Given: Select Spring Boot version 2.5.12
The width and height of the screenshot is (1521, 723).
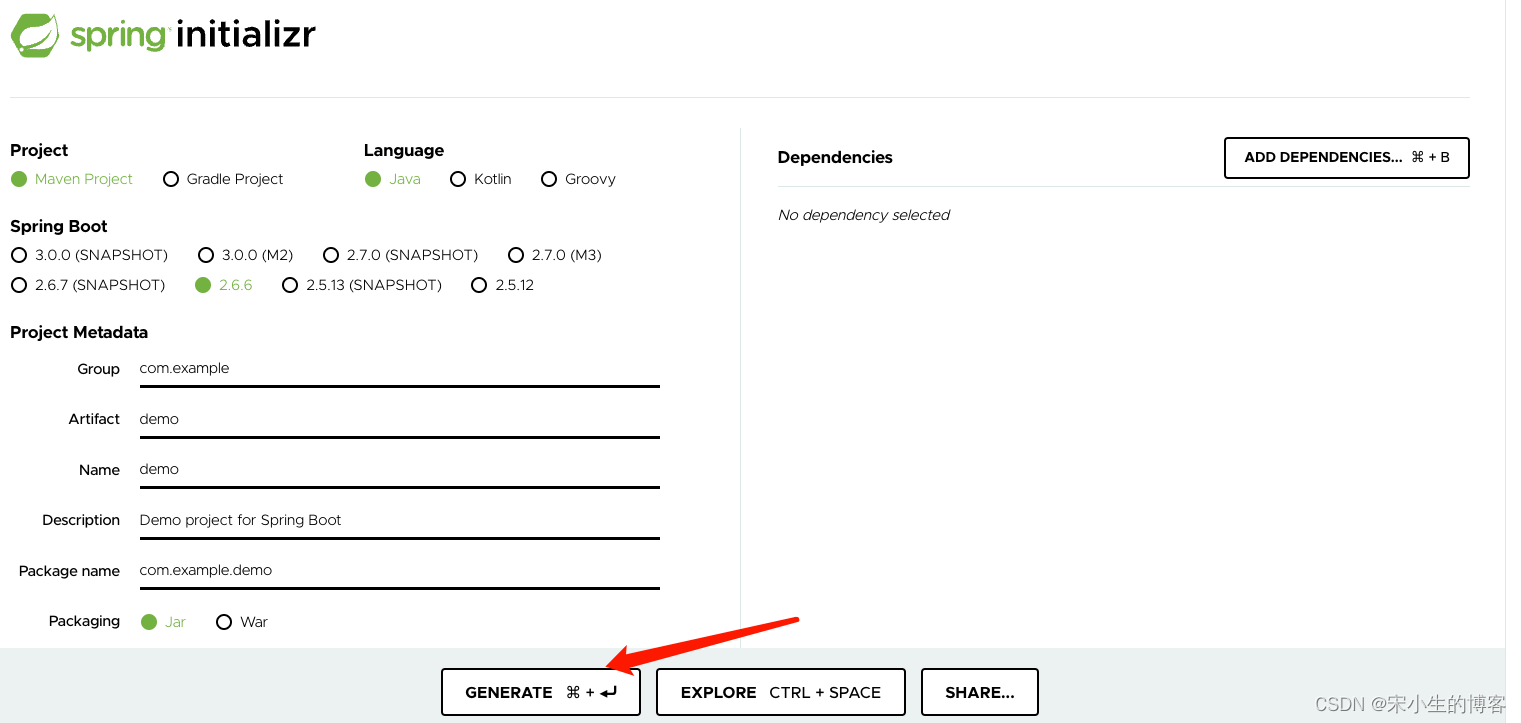Looking at the screenshot, I should coord(502,285).
